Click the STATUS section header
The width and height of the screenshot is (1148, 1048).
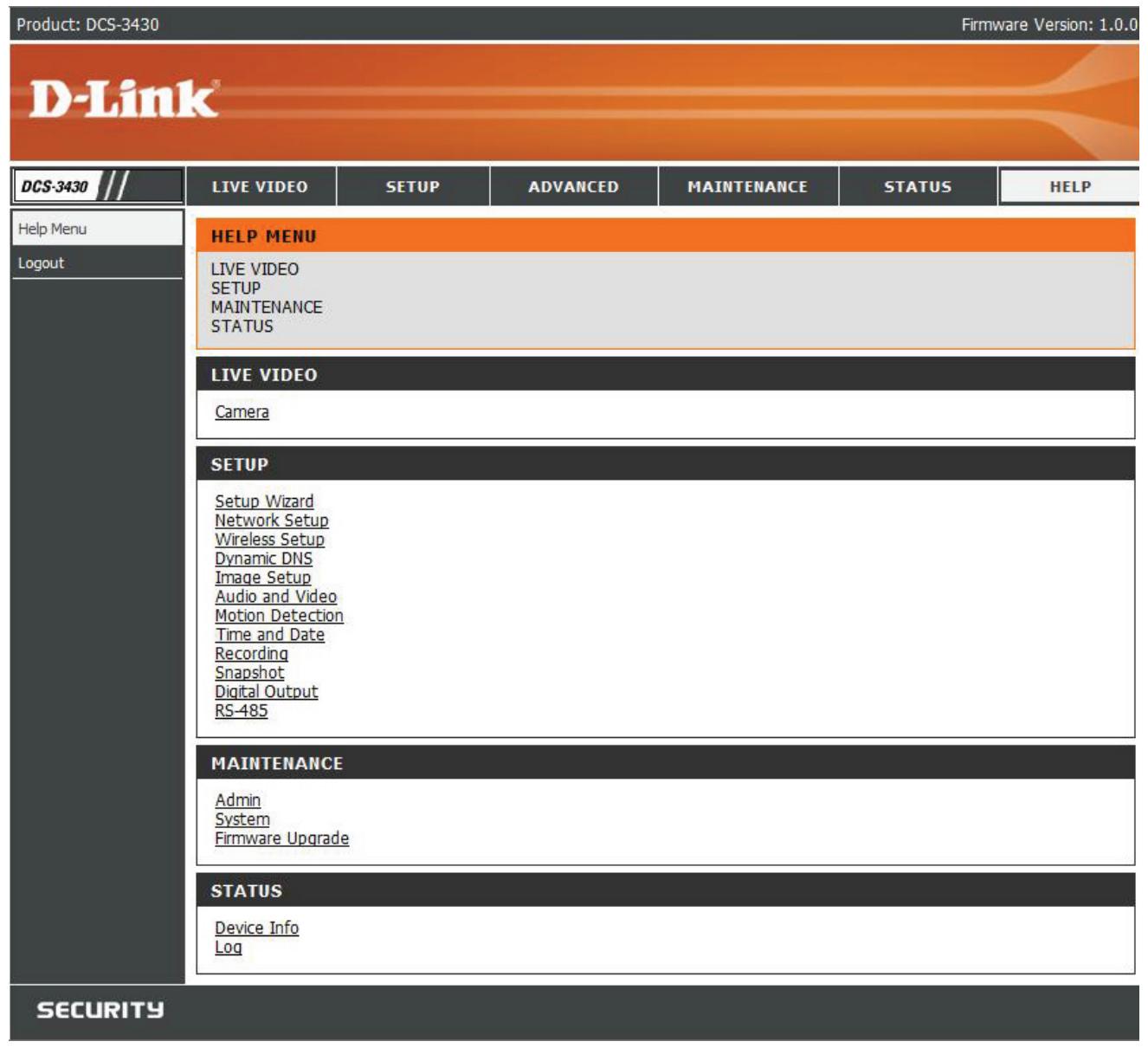665,890
